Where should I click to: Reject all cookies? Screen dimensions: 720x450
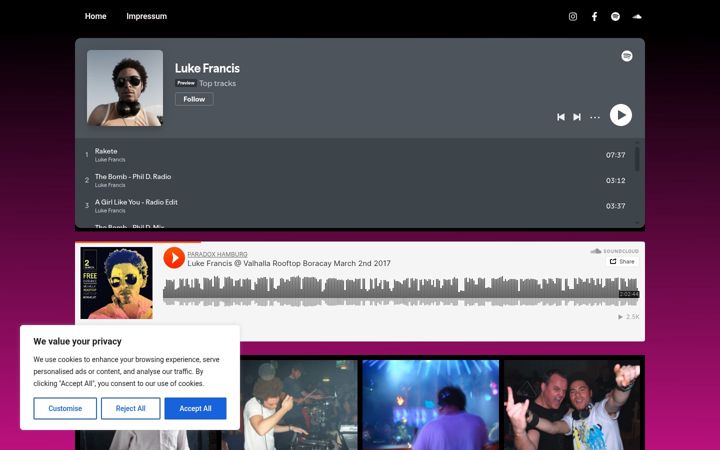(130, 408)
